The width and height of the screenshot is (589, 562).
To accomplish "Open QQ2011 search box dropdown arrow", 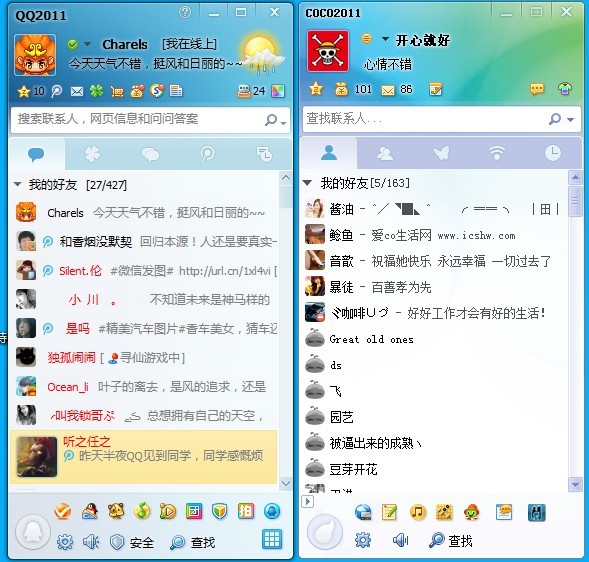I will [x=284, y=123].
